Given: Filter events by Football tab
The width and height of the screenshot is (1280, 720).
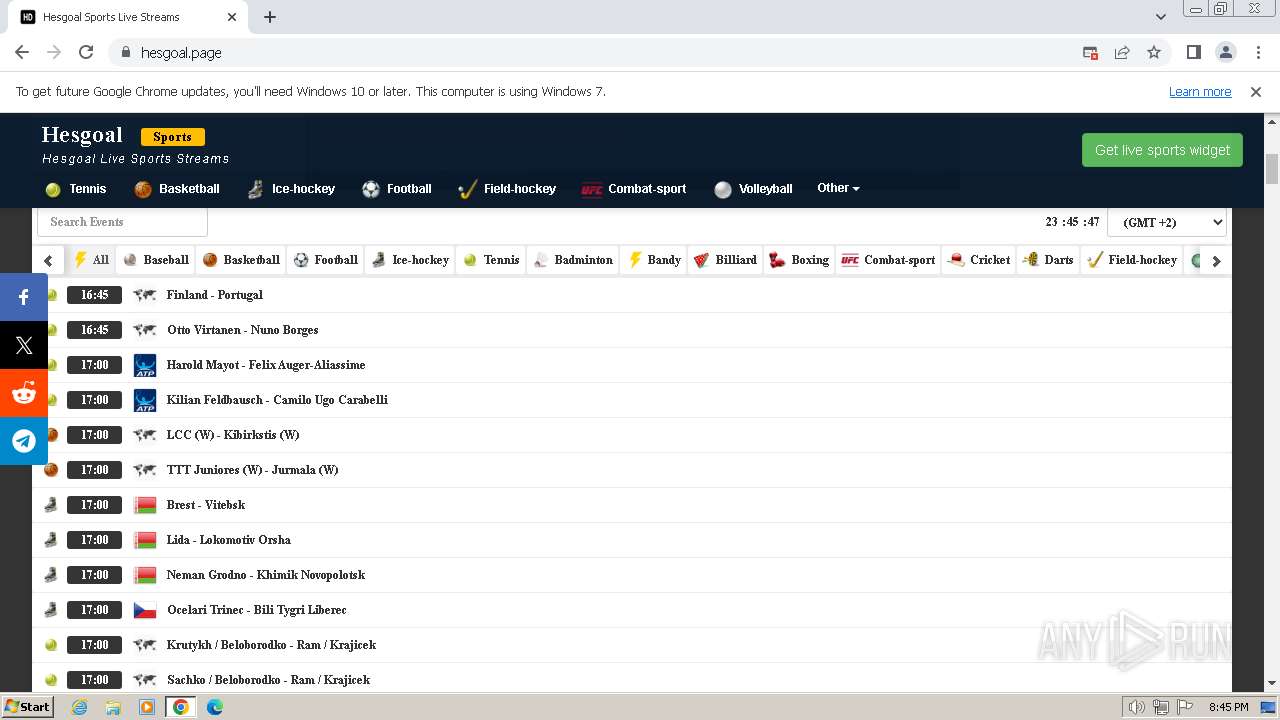Looking at the screenshot, I should (x=325, y=260).
